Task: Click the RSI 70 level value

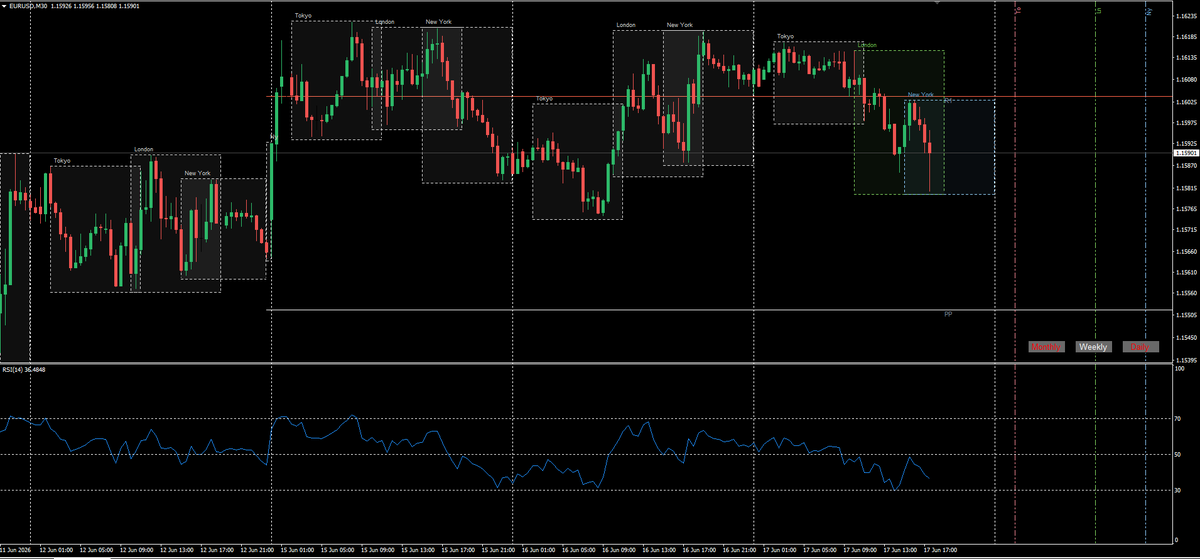Action: [x=1176, y=420]
